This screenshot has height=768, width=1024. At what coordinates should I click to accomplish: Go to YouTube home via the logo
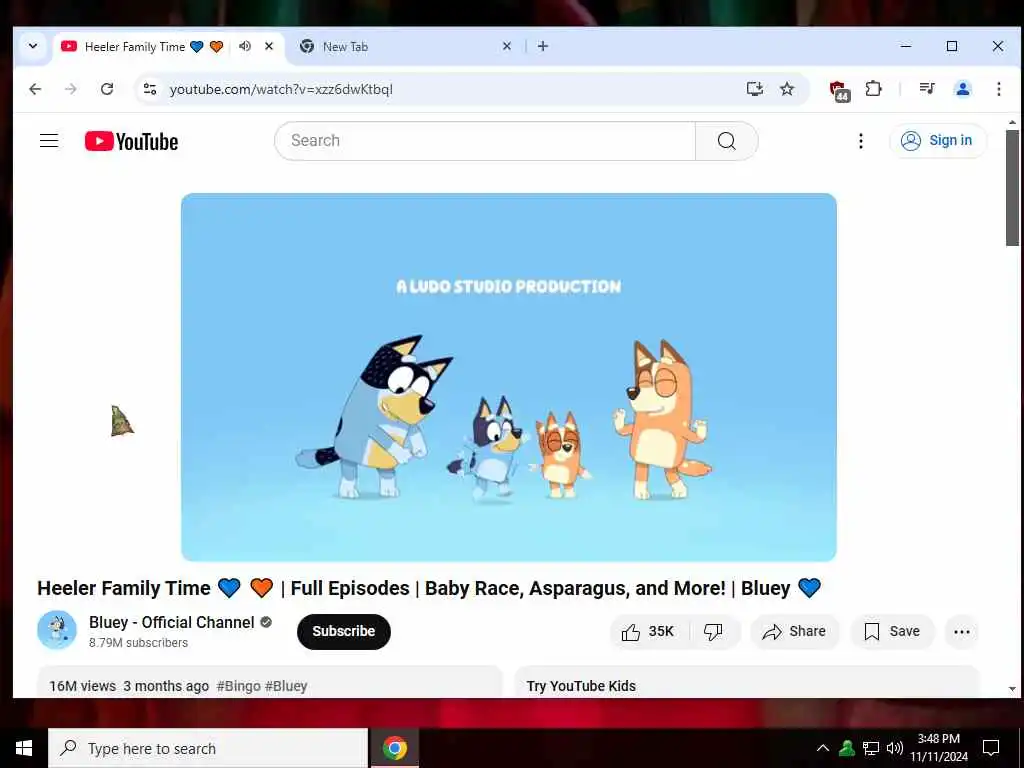pyautogui.click(x=131, y=141)
